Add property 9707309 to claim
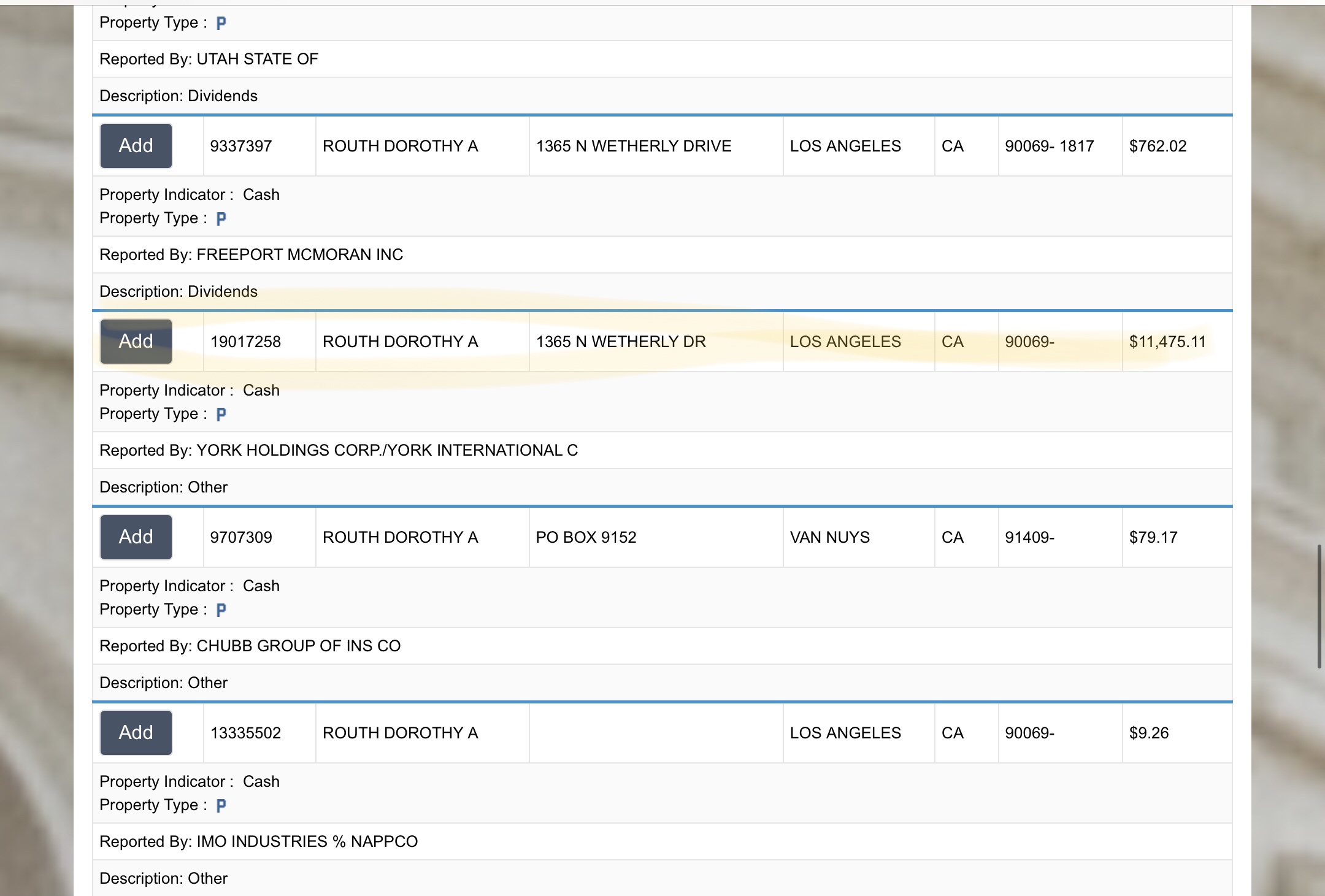Image resolution: width=1325 pixels, height=896 pixels. pyautogui.click(x=136, y=537)
